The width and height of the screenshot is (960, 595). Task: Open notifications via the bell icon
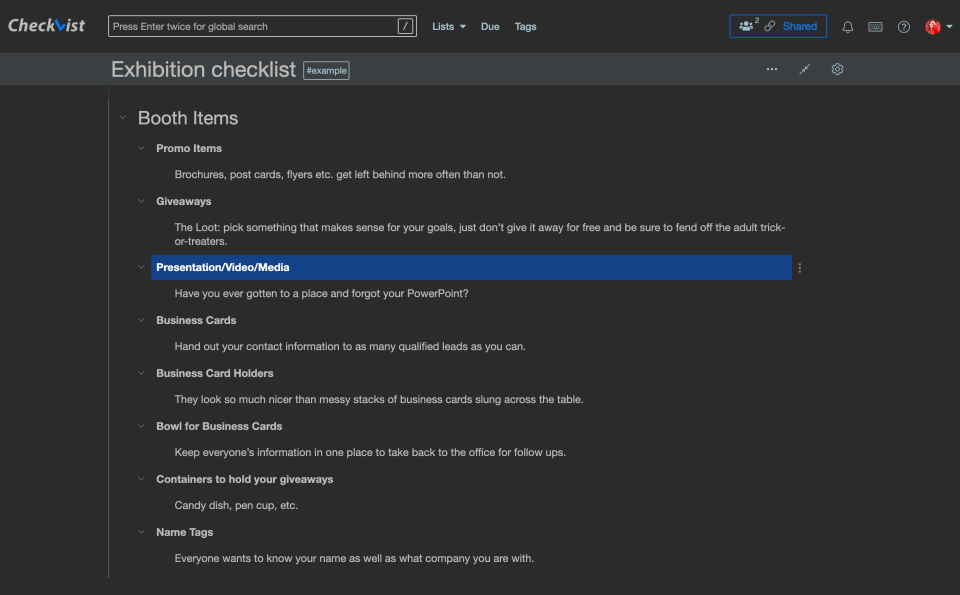pyautogui.click(x=847, y=26)
